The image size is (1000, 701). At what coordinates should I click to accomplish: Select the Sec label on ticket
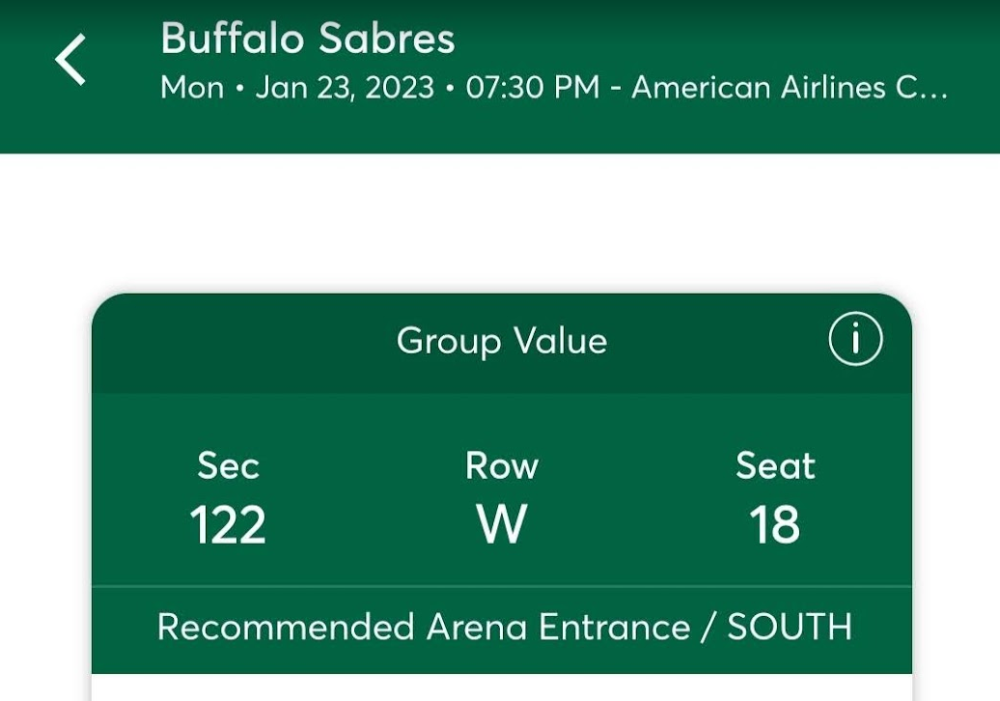(228, 466)
